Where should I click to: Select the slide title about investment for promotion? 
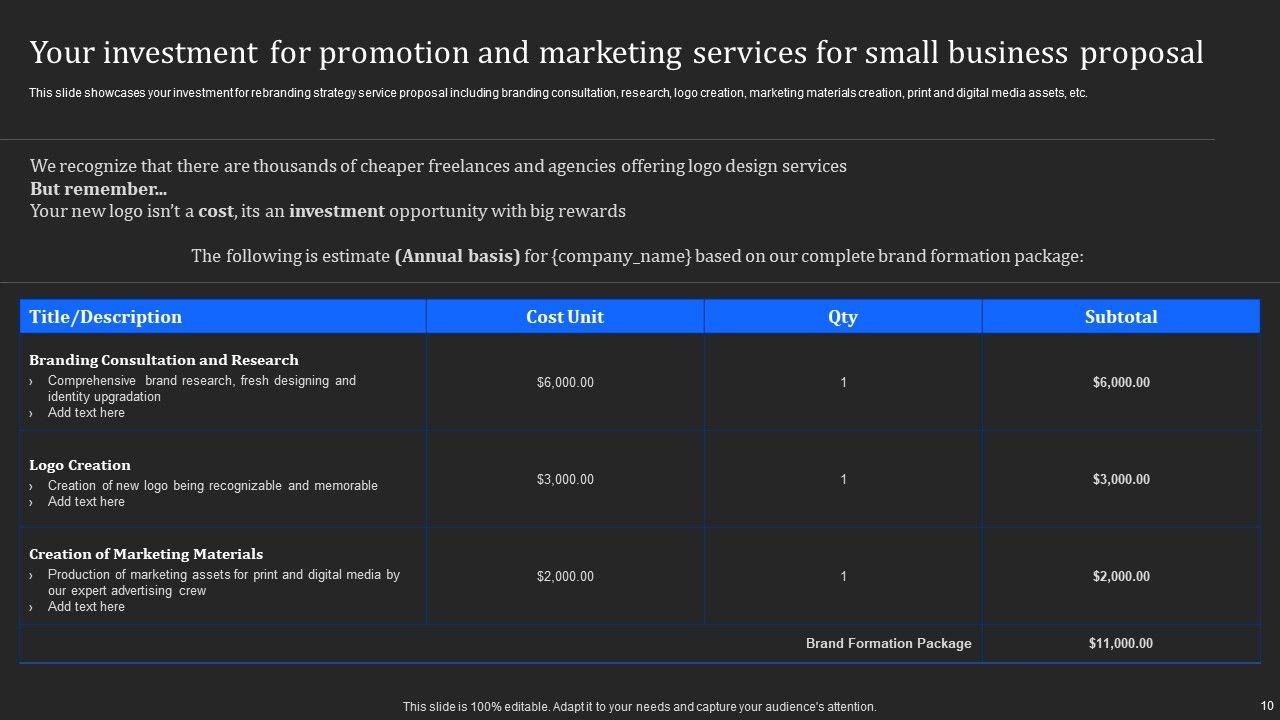tap(616, 53)
